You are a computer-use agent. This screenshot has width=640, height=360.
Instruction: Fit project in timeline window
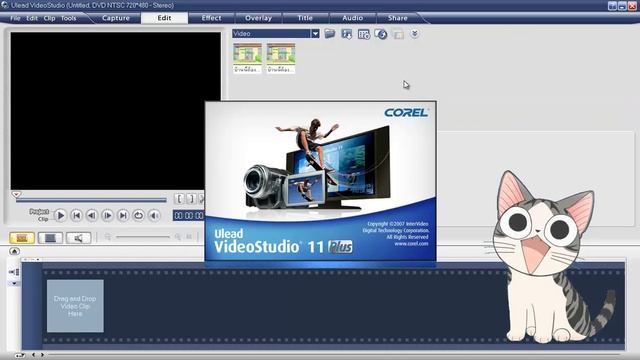[189, 237]
